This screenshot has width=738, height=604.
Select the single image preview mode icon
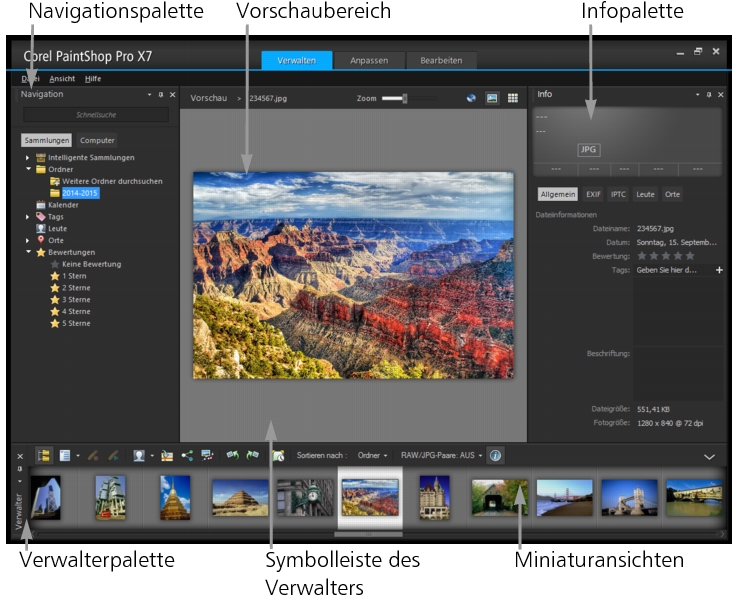(492, 98)
